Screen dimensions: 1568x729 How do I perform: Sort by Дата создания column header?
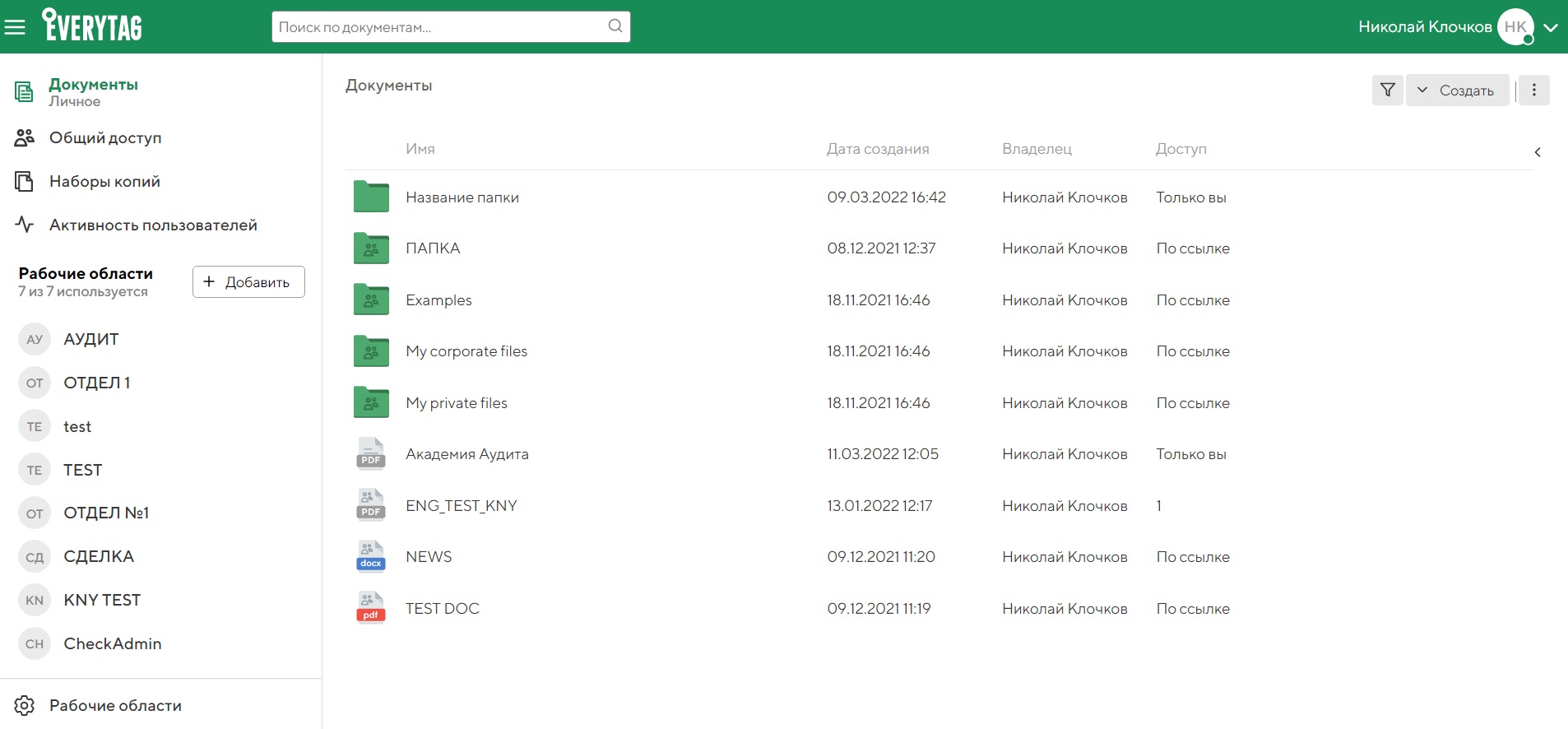(877, 149)
